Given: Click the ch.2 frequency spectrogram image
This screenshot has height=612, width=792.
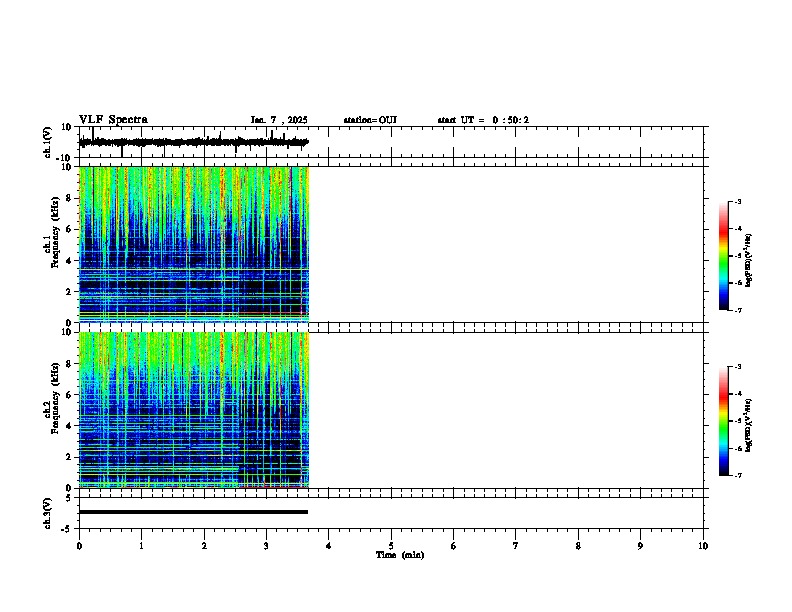Looking at the screenshot, I should click(193, 410).
